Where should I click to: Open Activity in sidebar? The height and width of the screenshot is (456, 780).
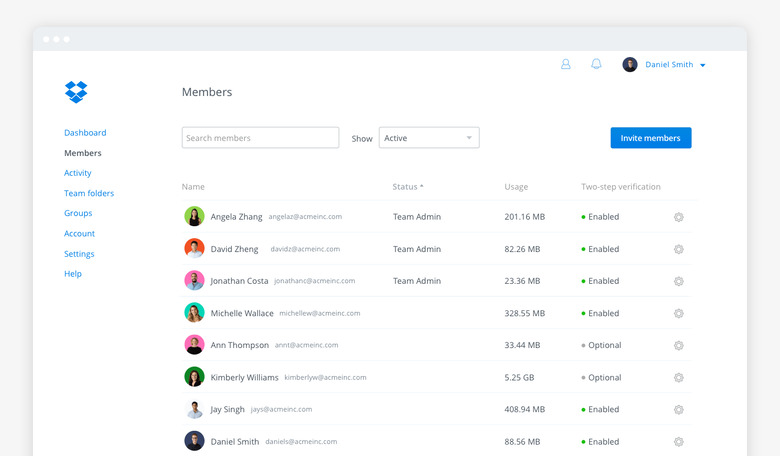click(78, 173)
